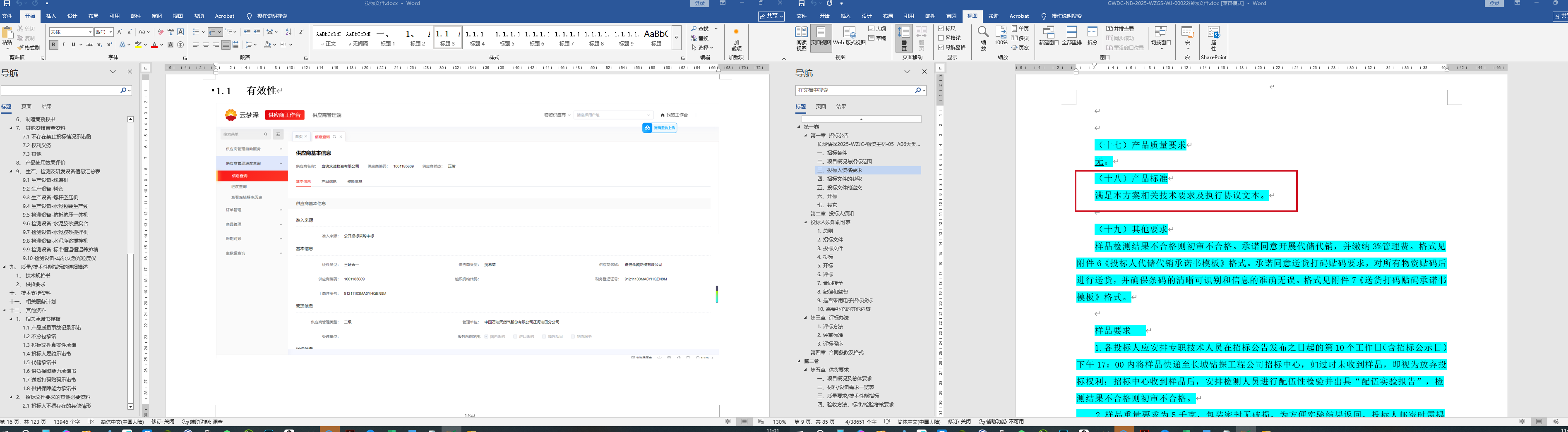This screenshot has width=1568, height=432.
Task: Open SharePoint 属性 in right ribbon
Action: [x=1213, y=38]
